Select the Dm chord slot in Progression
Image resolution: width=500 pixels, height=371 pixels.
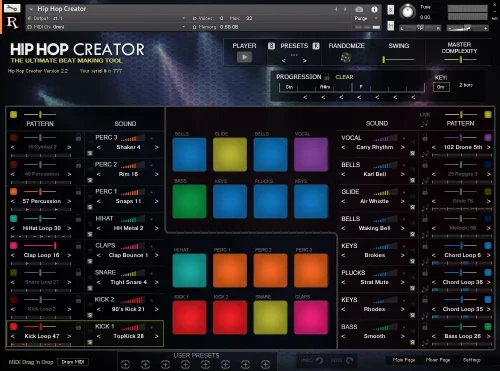[x=289, y=87]
